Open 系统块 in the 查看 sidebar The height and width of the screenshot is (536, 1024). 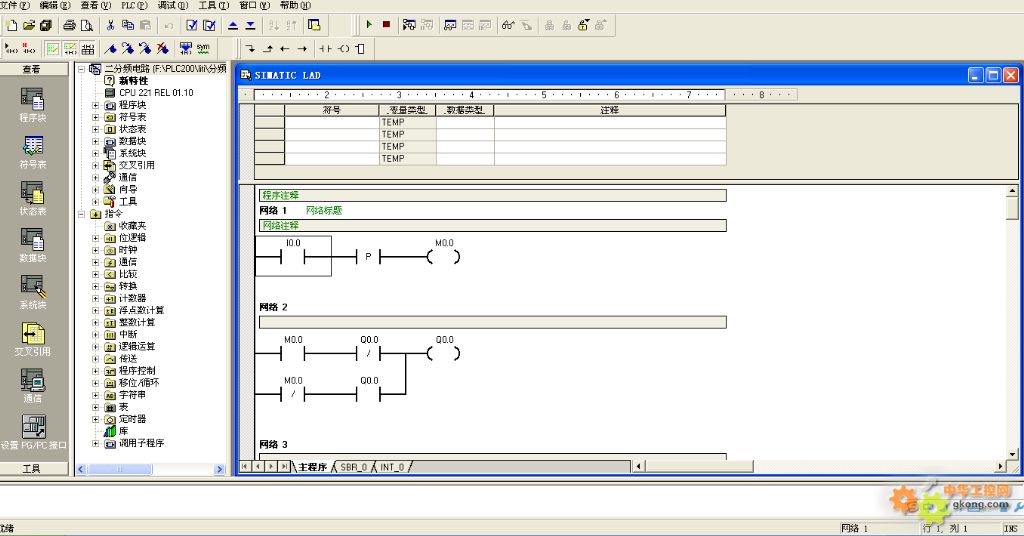click(x=32, y=292)
